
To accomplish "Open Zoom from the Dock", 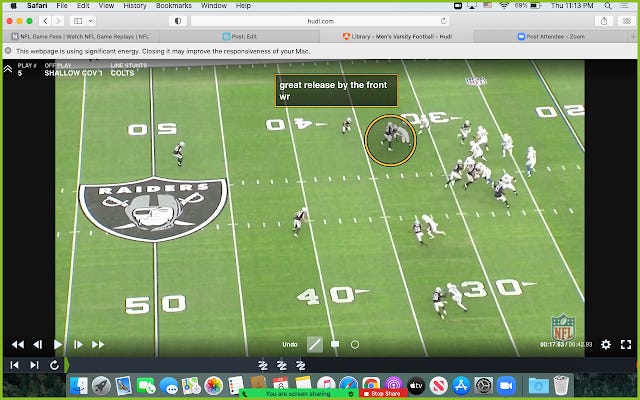I will [506, 386].
